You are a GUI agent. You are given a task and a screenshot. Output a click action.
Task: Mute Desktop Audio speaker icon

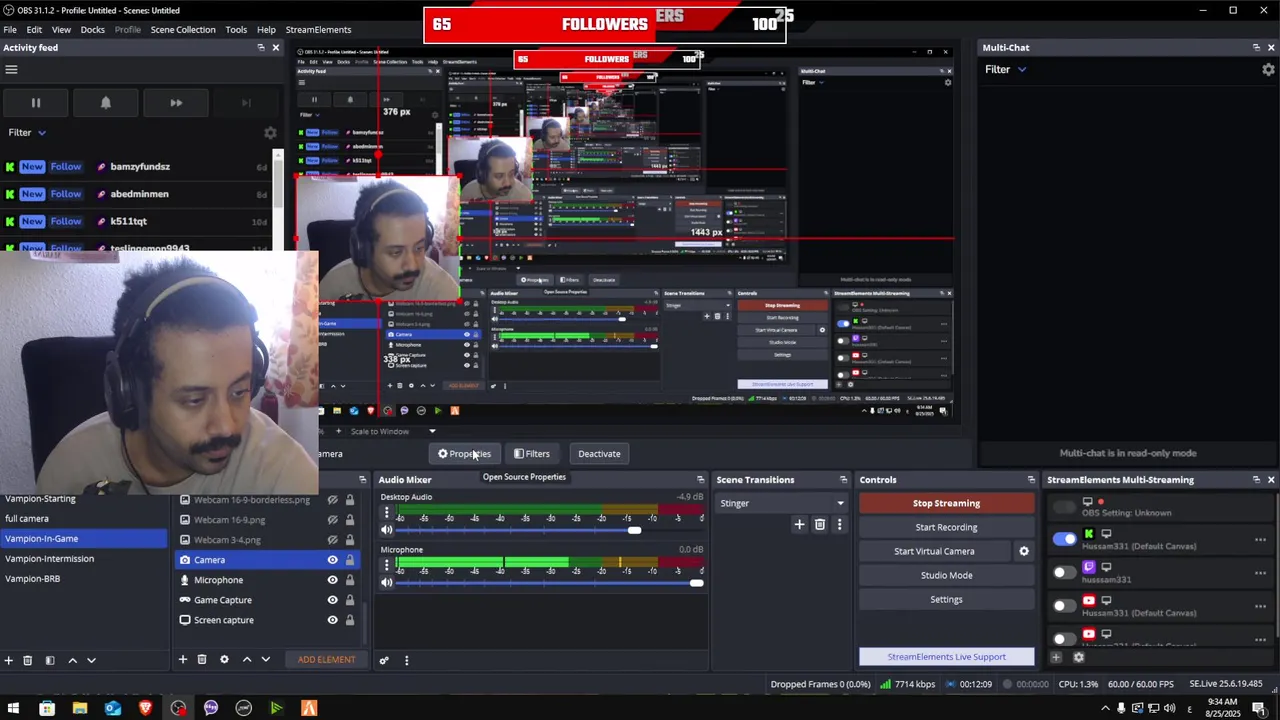point(387,530)
